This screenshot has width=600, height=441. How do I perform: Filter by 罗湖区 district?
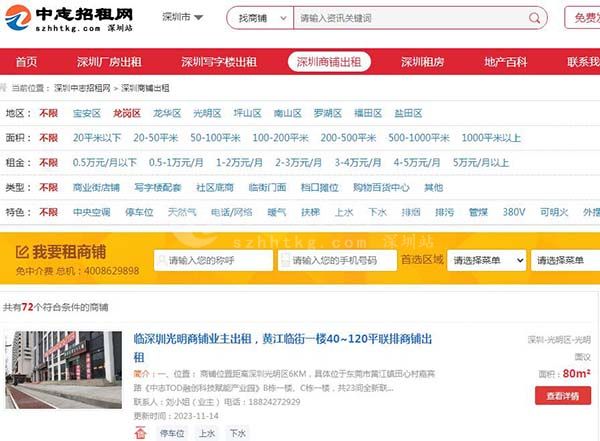click(328, 113)
